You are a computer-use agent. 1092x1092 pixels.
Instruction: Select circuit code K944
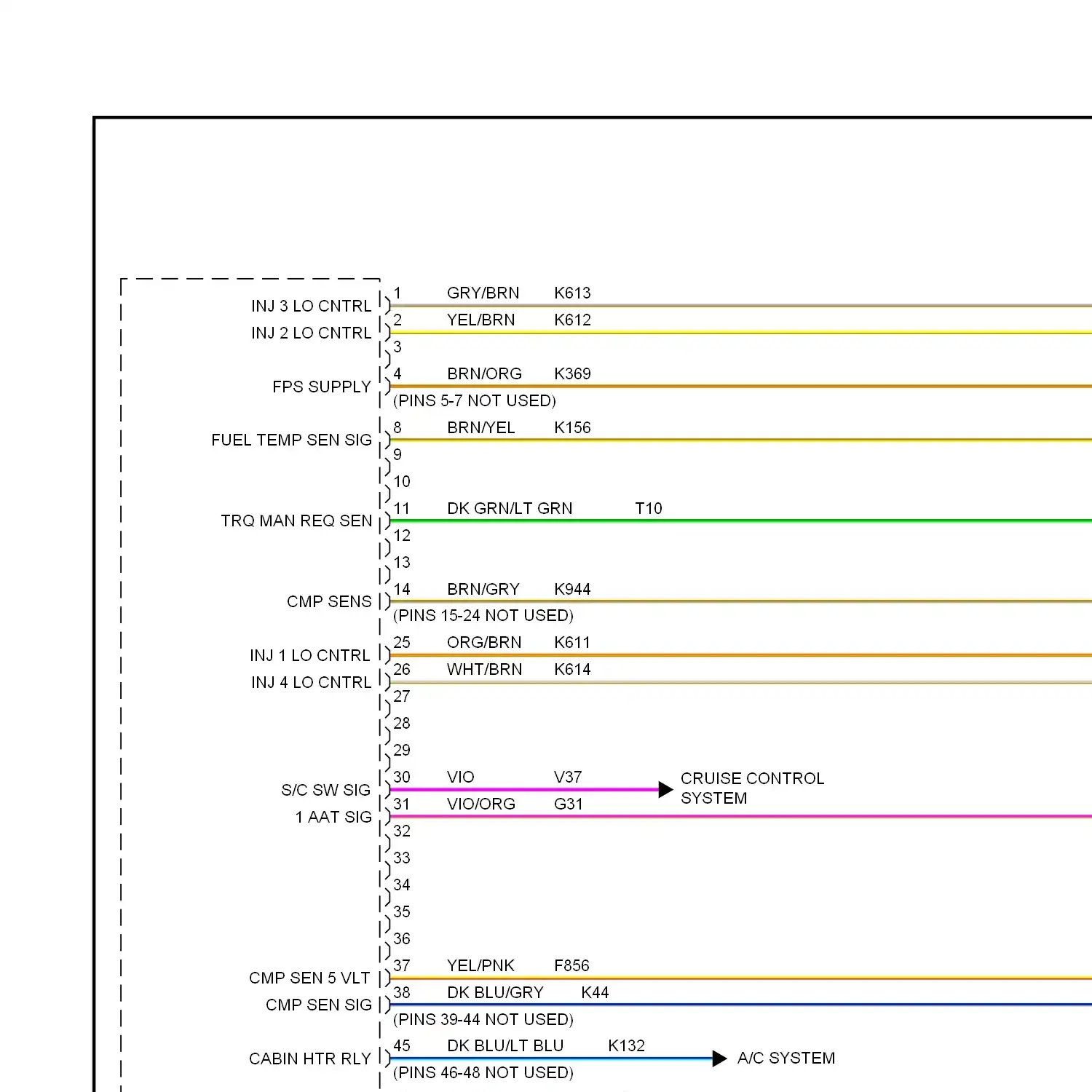click(x=572, y=589)
